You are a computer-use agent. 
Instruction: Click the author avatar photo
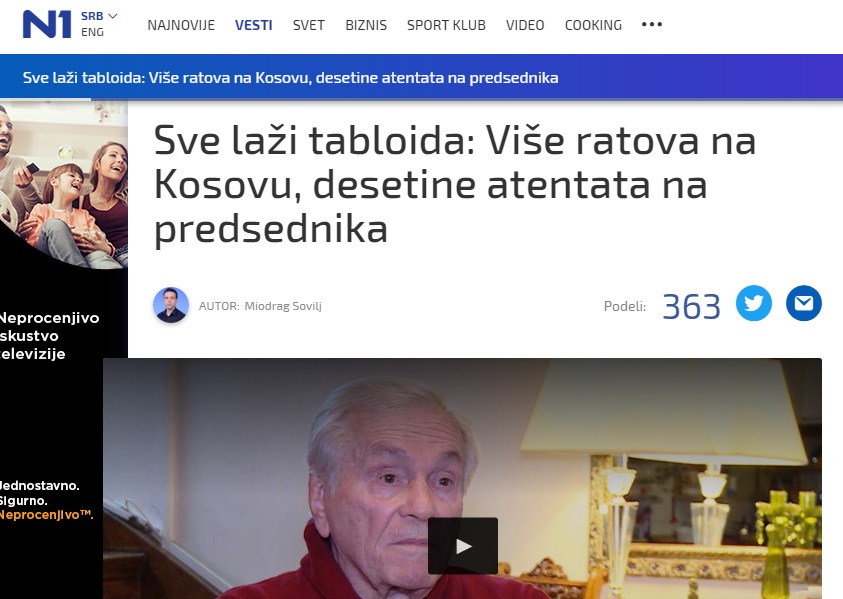pos(171,305)
